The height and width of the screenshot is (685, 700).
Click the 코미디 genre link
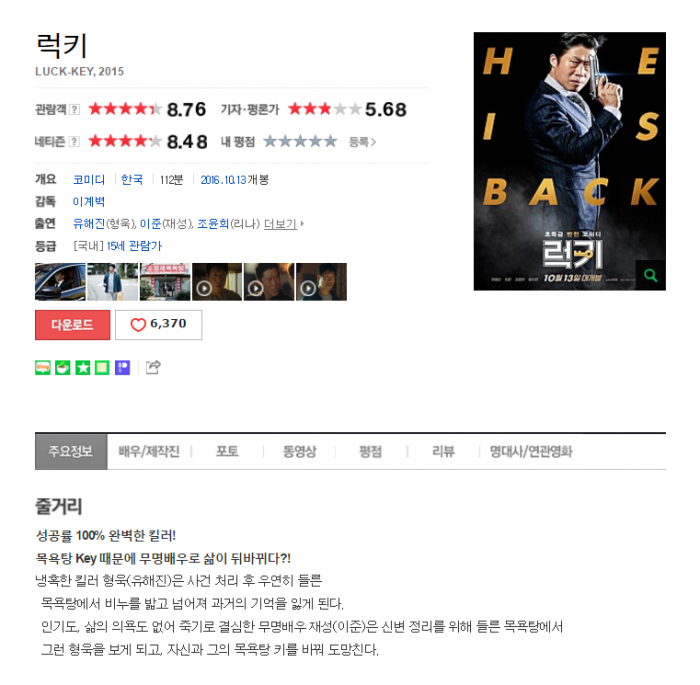tap(89, 180)
